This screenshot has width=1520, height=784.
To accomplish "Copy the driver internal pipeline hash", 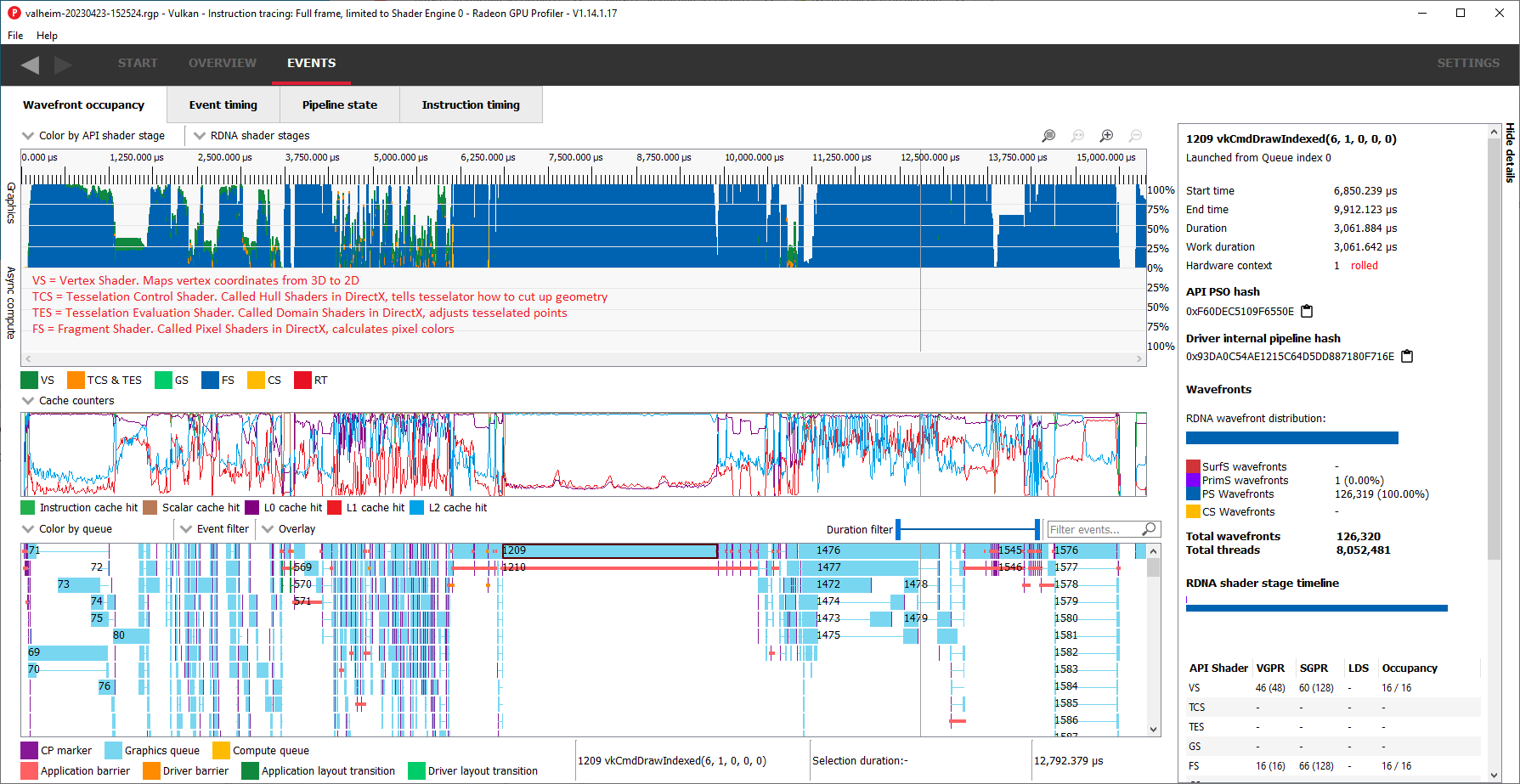I will tap(1407, 356).
